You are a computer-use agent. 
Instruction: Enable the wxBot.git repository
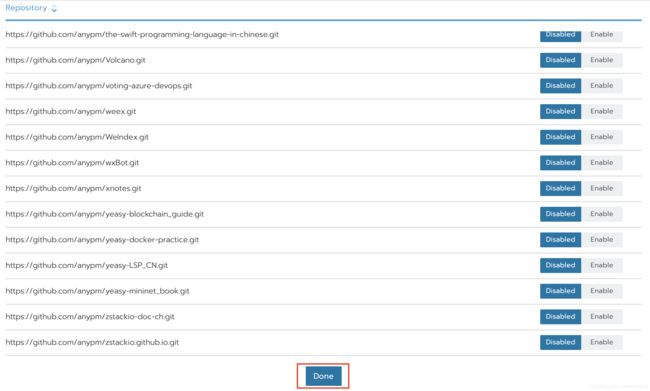(x=602, y=163)
